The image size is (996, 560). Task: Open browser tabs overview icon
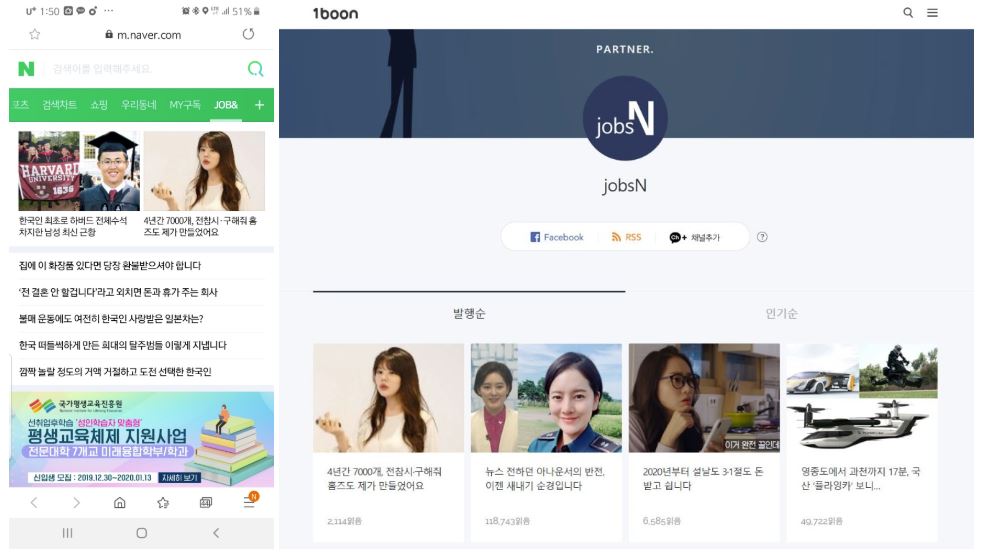coord(206,503)
